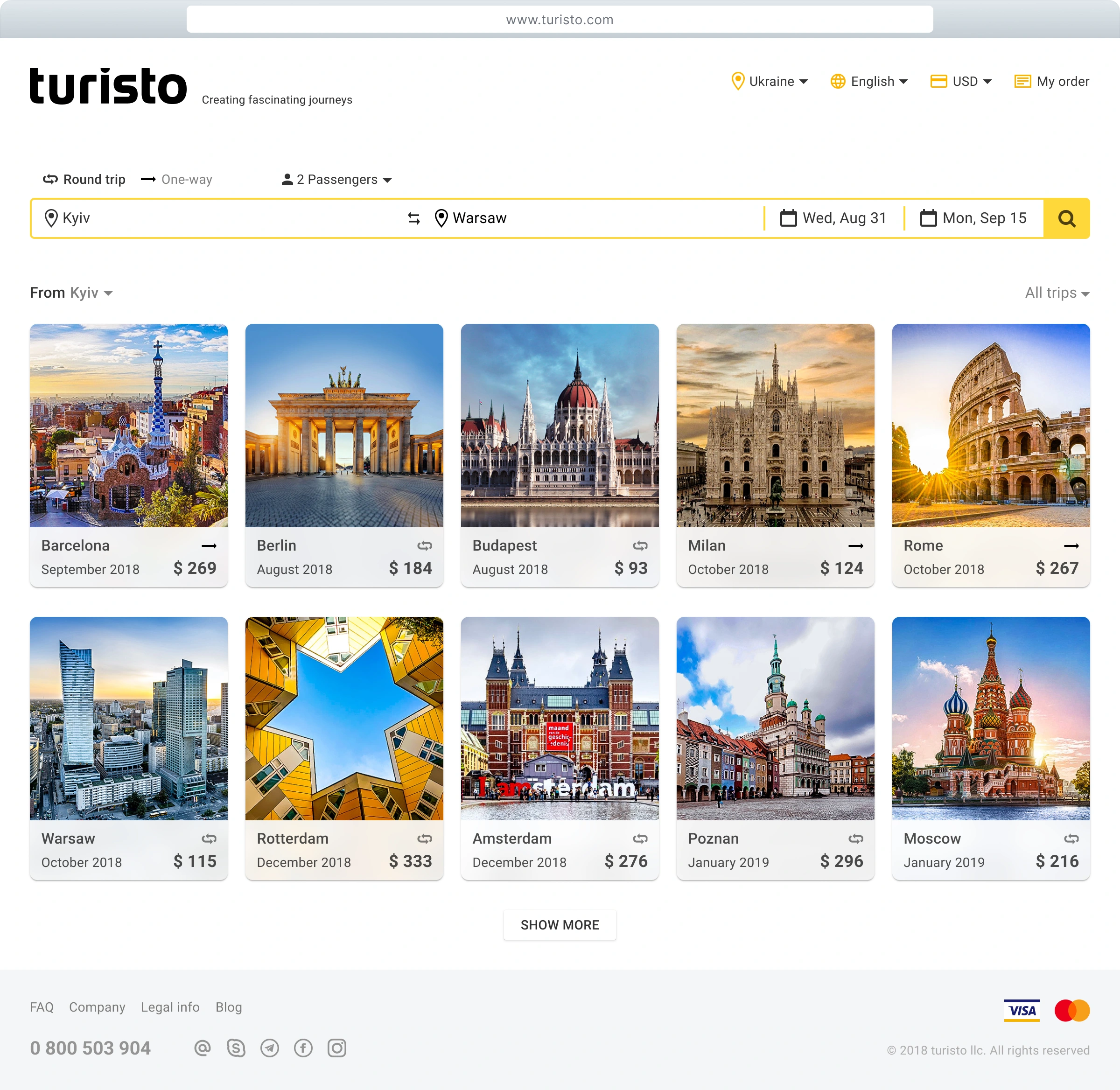Click the browser address bar www.turisto.com
Image resolution: width=1120 pixels, height=1090 pixels.
tap(560, 20)
